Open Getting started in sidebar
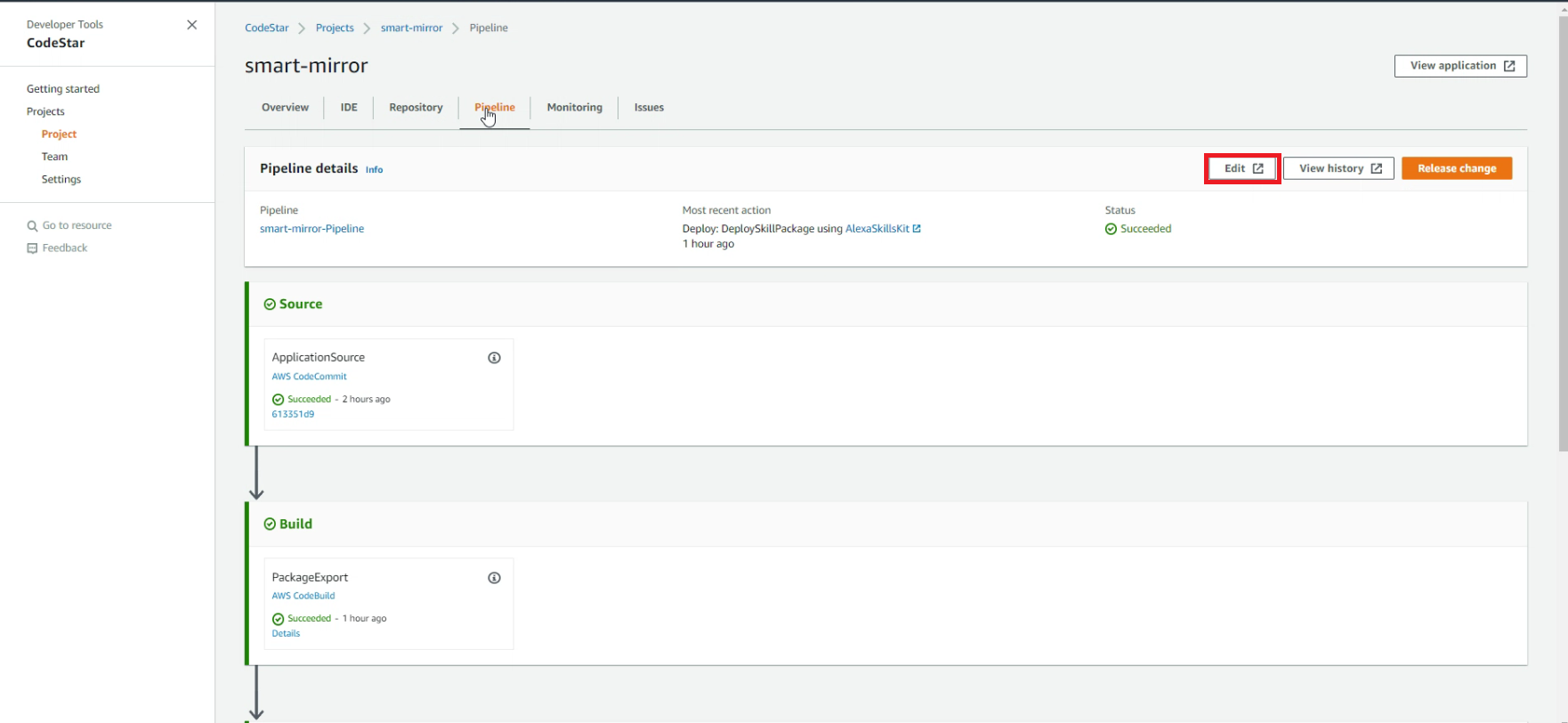Screen dimensions: 1568x723 (x=63, y=89)
